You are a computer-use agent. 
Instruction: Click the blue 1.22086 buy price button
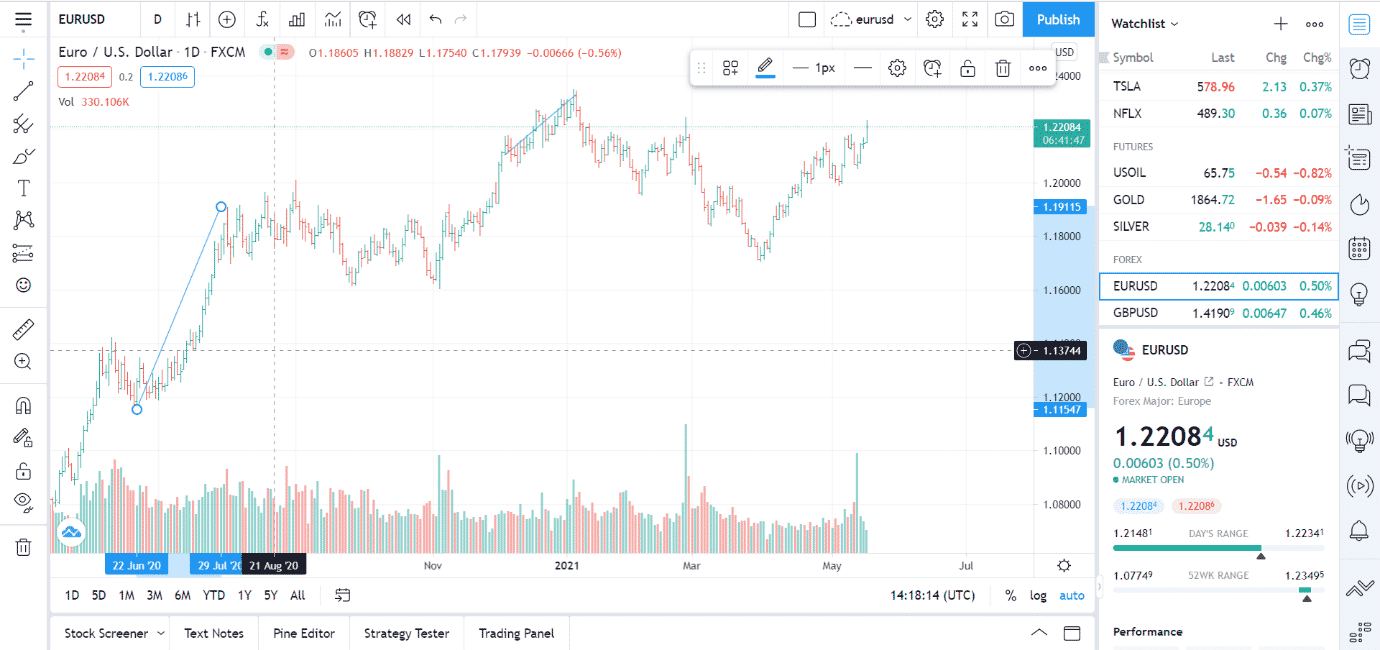[x=167, y=76]
